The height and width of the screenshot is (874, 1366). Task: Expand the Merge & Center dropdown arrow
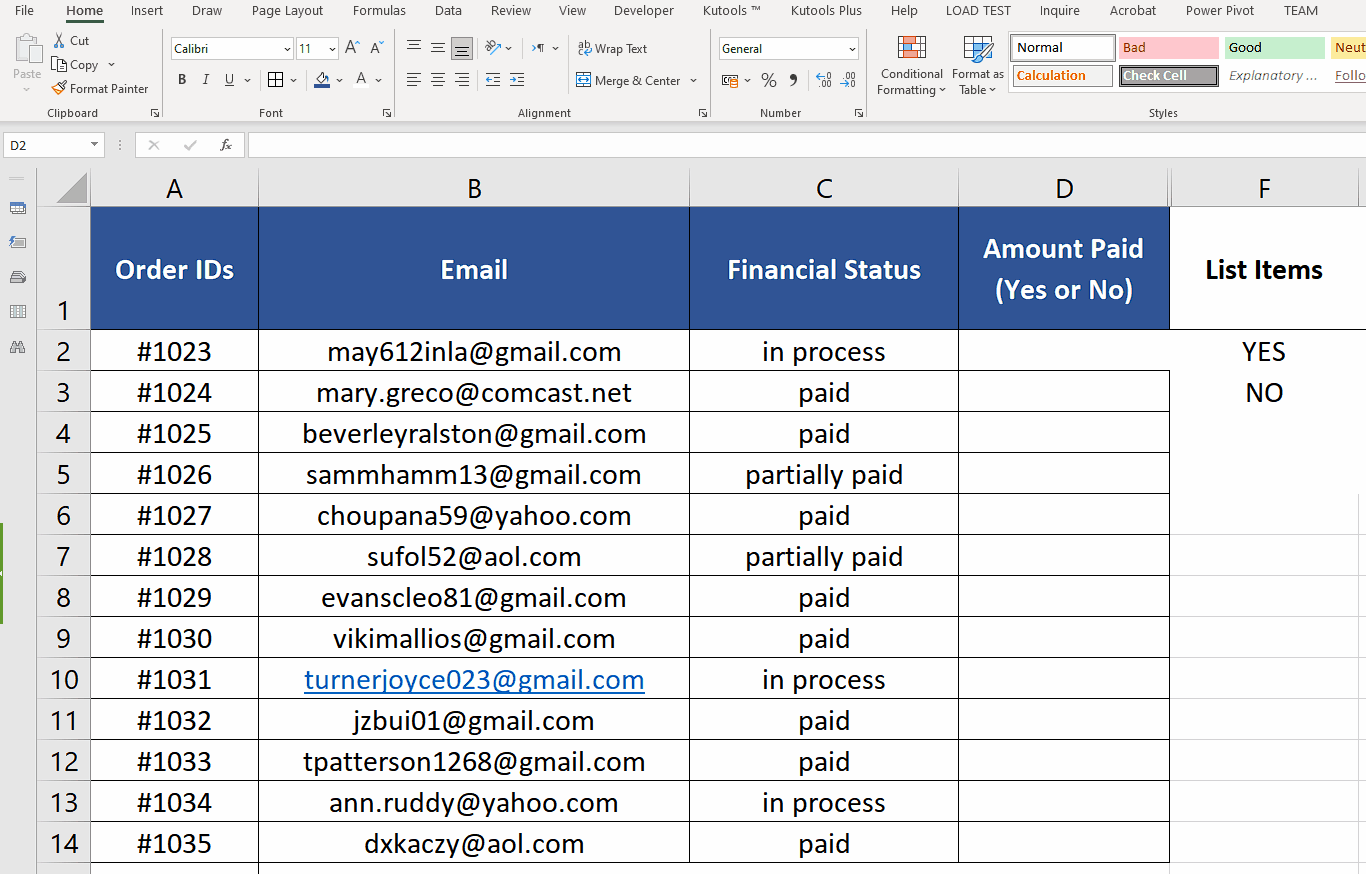pyautogui.click(x=691, y=79)
